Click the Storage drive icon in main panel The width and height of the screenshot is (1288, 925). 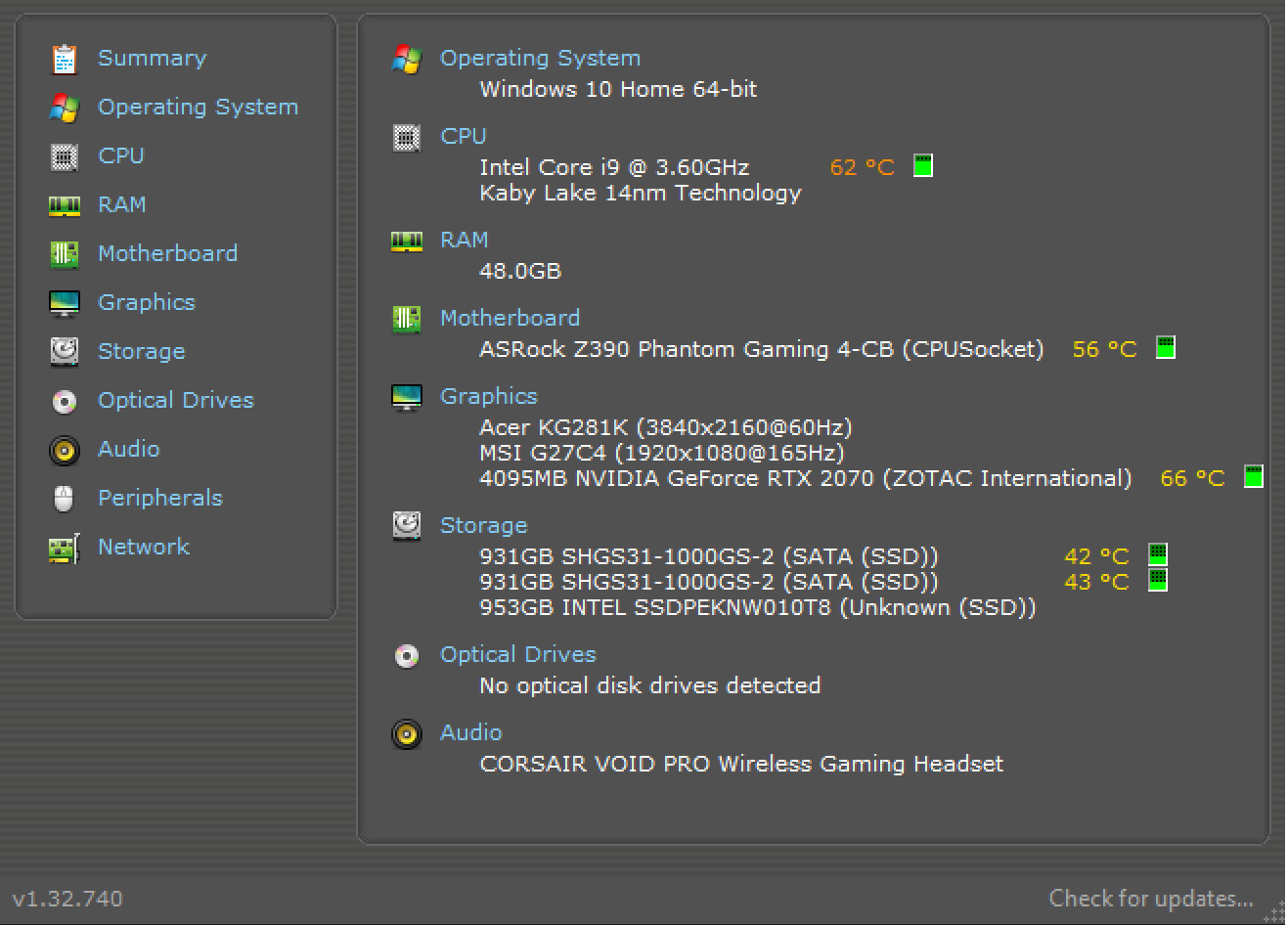coord(407,526)
